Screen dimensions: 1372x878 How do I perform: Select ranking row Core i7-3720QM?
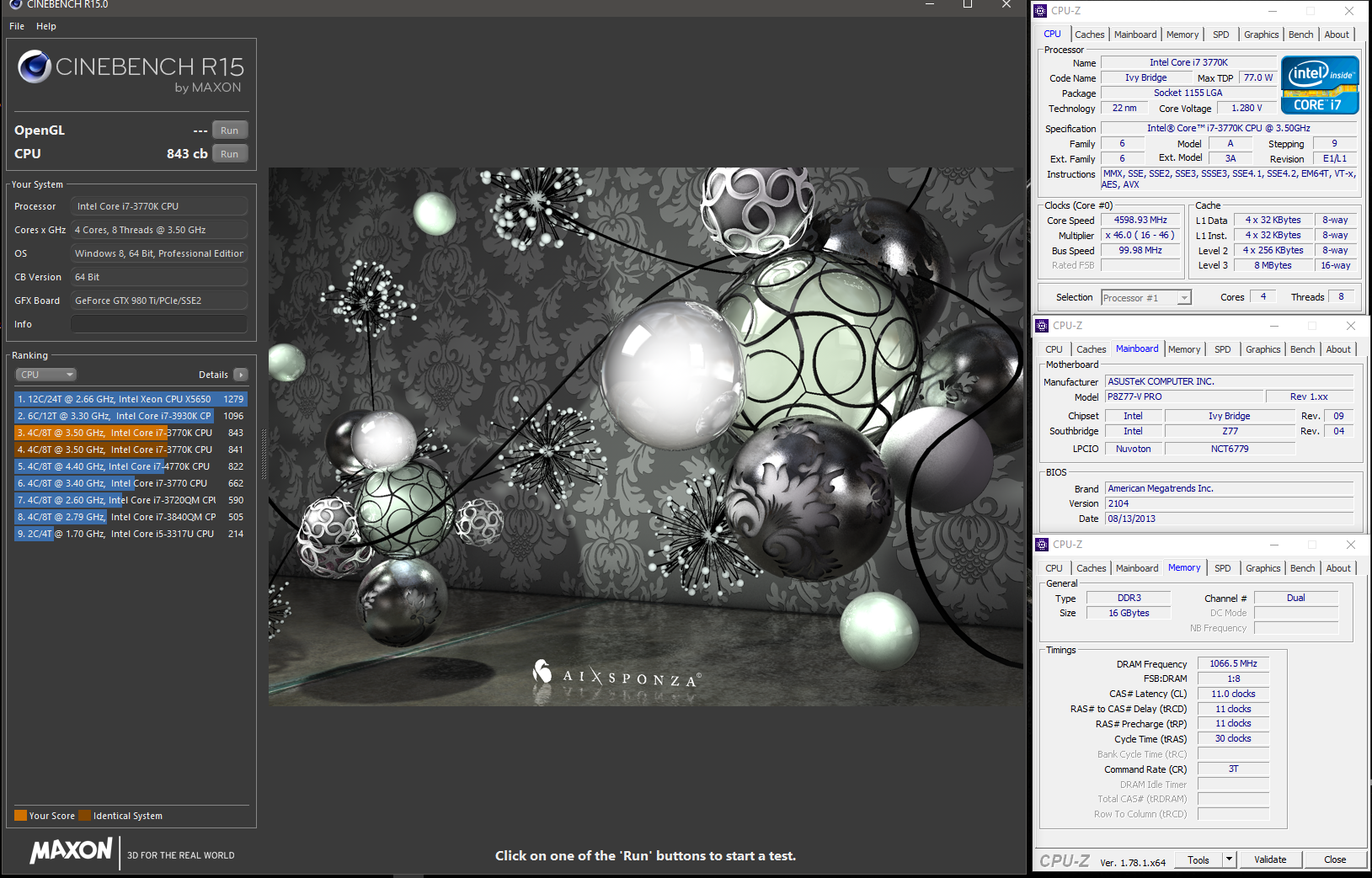coord(131,500)
